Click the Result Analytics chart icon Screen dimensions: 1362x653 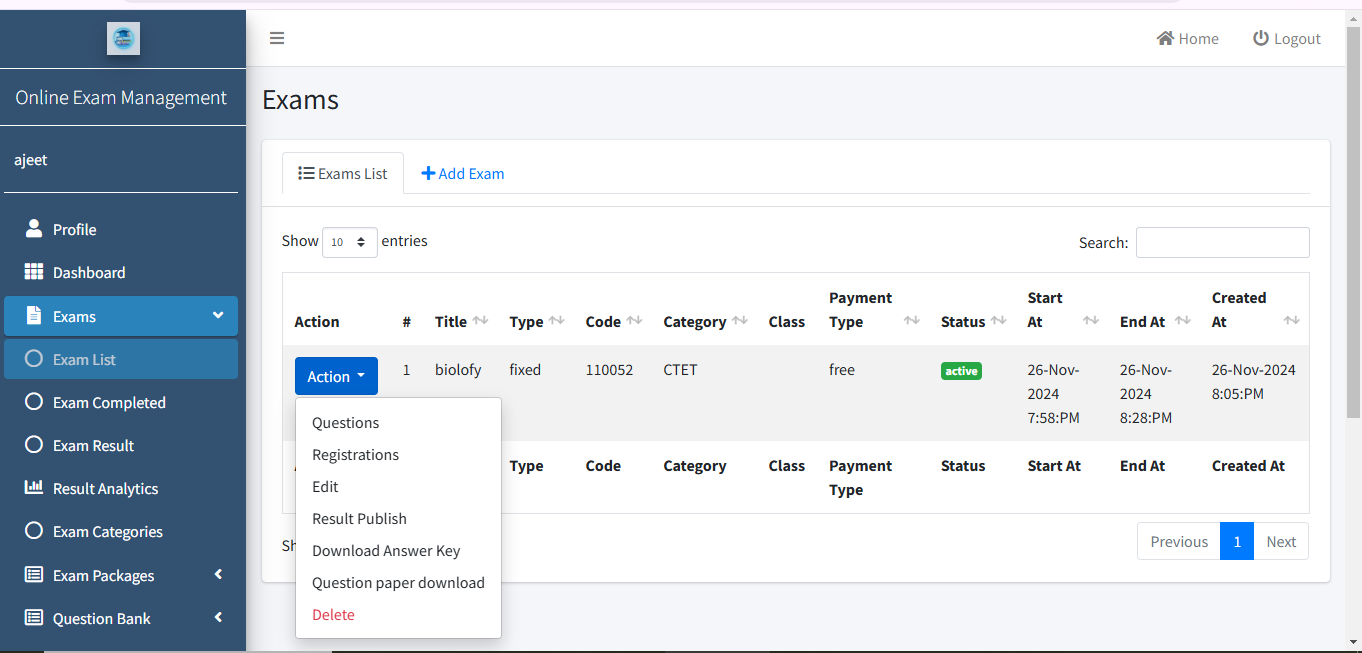tap(34, 488)
